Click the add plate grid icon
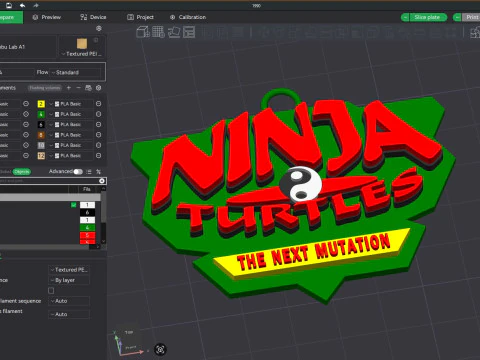Screen dimensions: 480x360 coord(158,32)
